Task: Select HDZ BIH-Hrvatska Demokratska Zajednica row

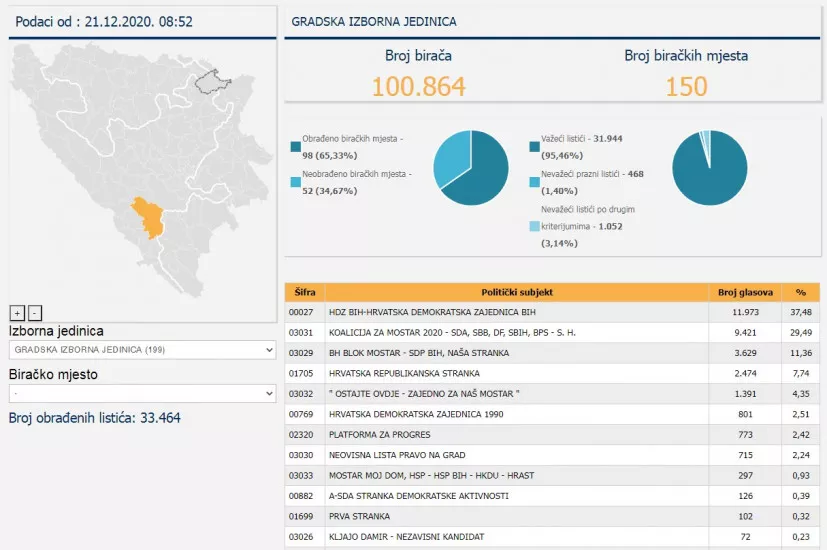Action: pos(516,312)
